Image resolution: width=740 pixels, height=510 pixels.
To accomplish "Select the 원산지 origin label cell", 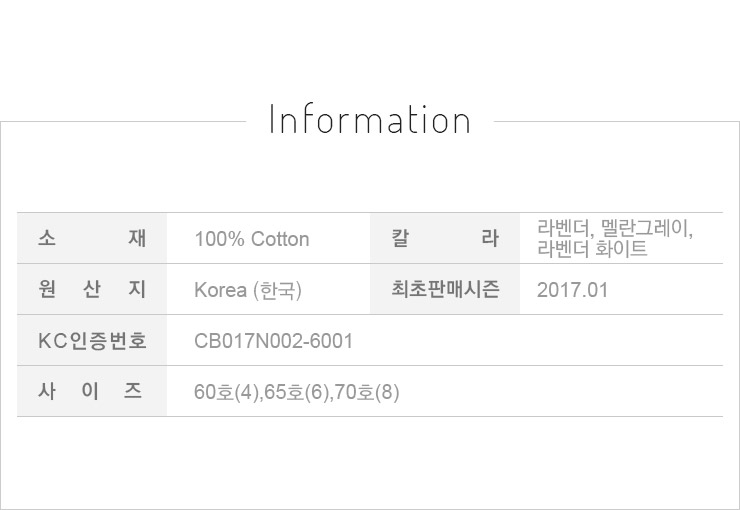I will (92, 290).
